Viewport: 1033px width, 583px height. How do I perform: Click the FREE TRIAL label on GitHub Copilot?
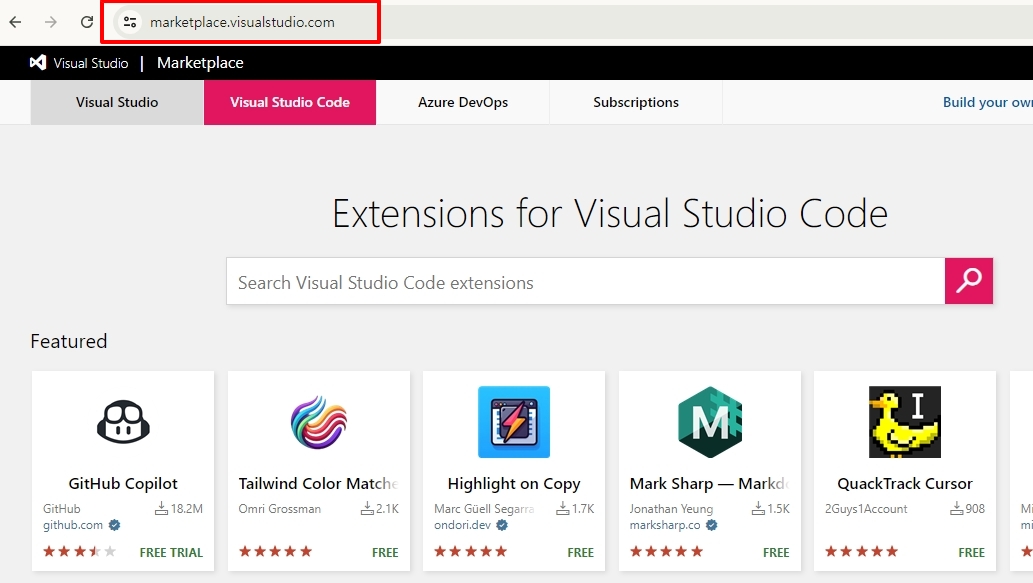(x=171, y=553)
